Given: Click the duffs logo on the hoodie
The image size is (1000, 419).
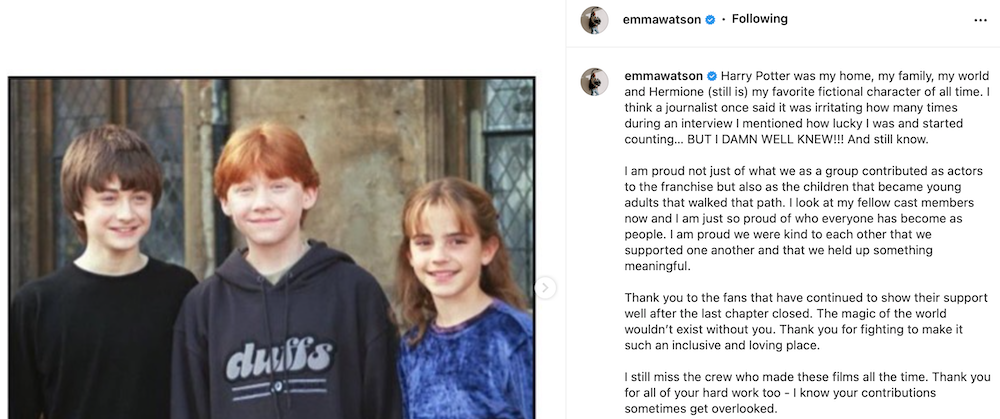Looking at the screenshot, I should [279, 361].
